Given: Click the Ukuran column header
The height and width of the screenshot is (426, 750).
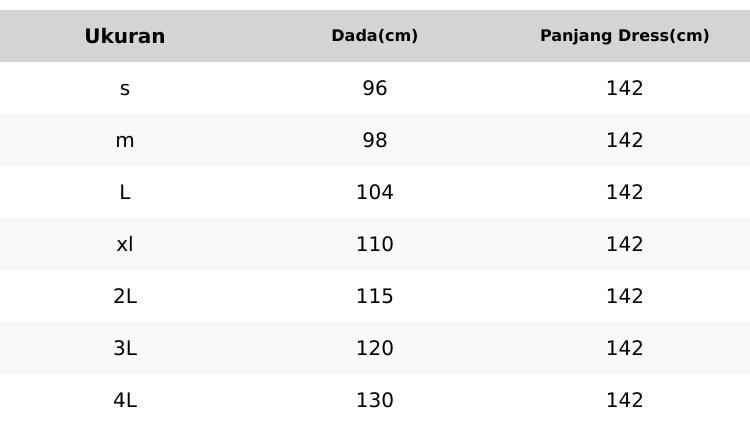Looking at the screenshot, I should point(125,36).
